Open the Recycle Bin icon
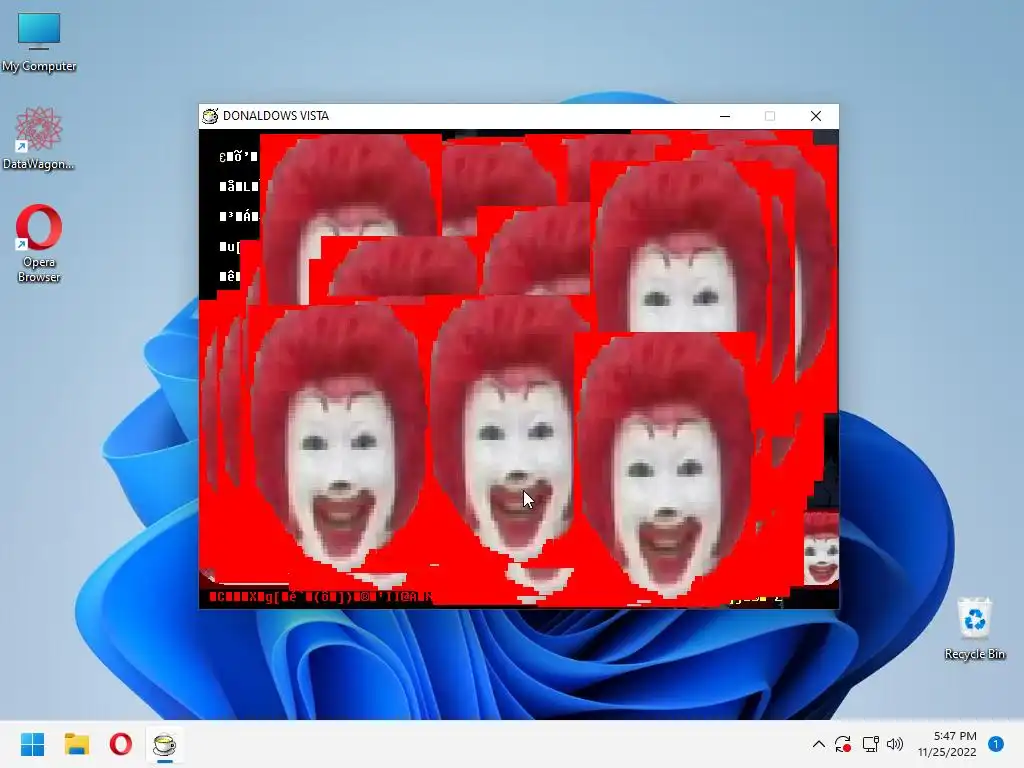The height and width of the screenshot is (768, 1024). [974, 628]
